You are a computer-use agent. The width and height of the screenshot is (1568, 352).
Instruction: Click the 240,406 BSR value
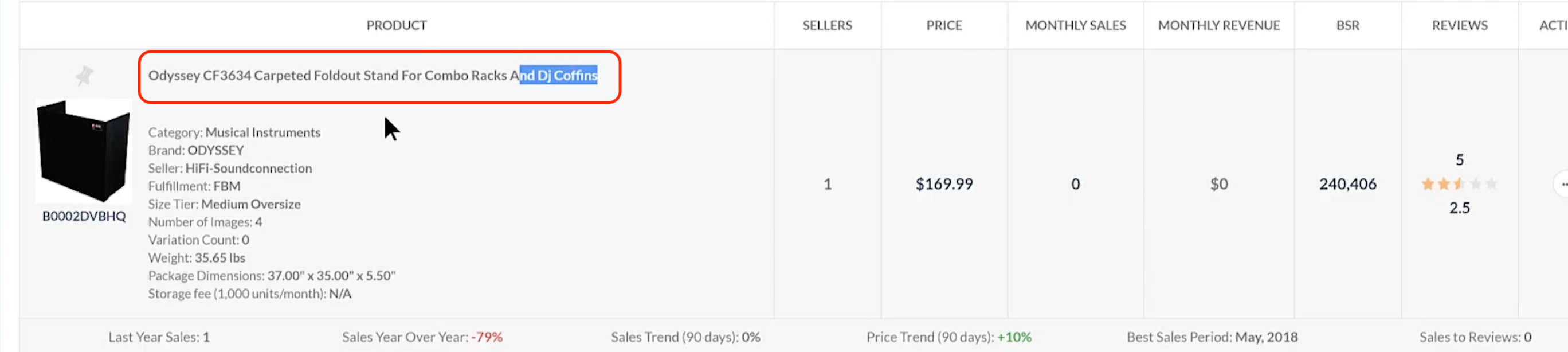pyautogui.click(x=1348, y=184)
